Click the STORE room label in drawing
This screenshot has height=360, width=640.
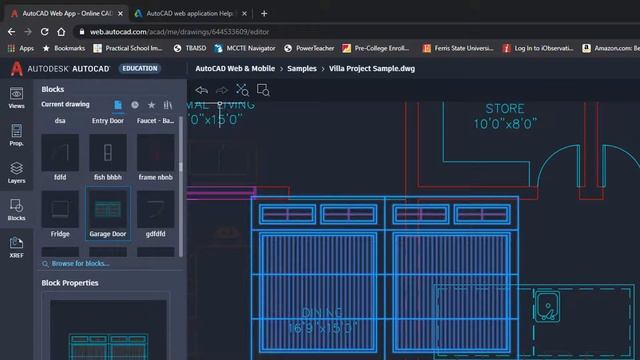point(505,109)
